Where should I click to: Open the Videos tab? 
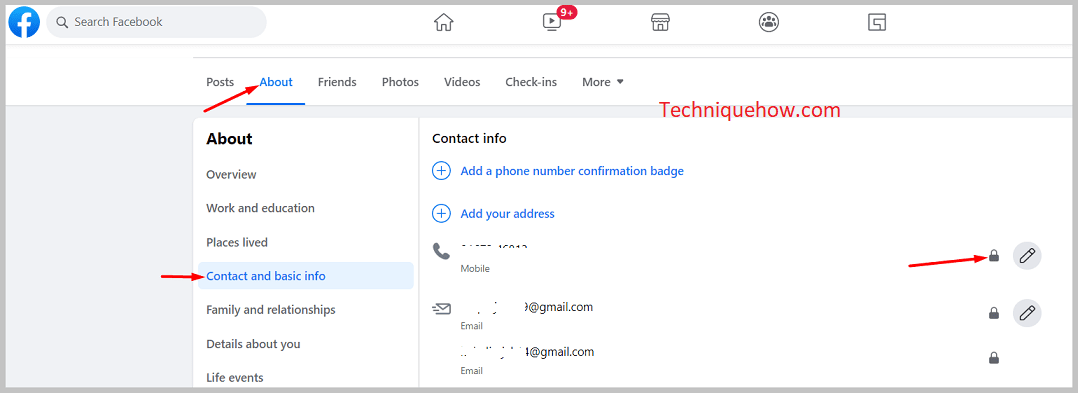click(462, 82)
